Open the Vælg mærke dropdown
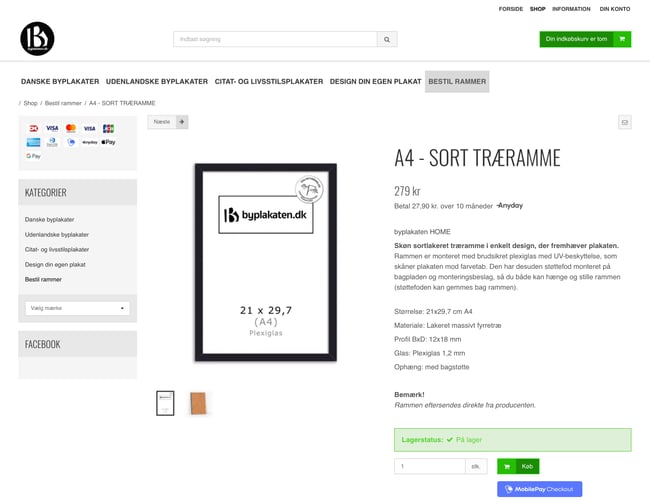 click(x=78, y=308)
